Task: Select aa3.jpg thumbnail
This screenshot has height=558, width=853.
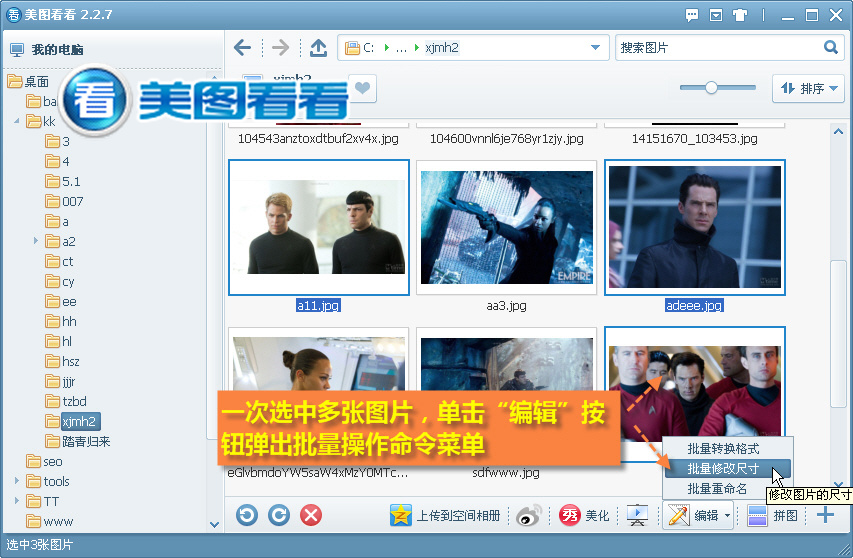Action: [506, 228]
